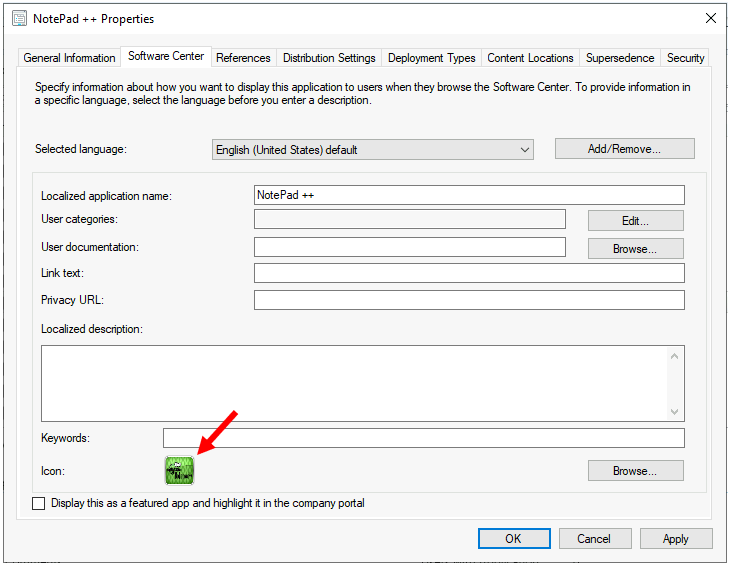Confirm changes with the OK button
This screenshot has width=732, height=567.
[514, 539]
